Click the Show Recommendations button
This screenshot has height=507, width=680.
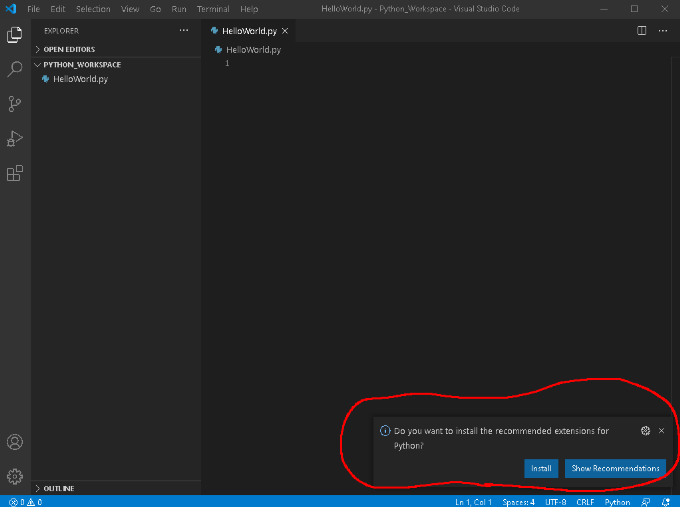615,468
